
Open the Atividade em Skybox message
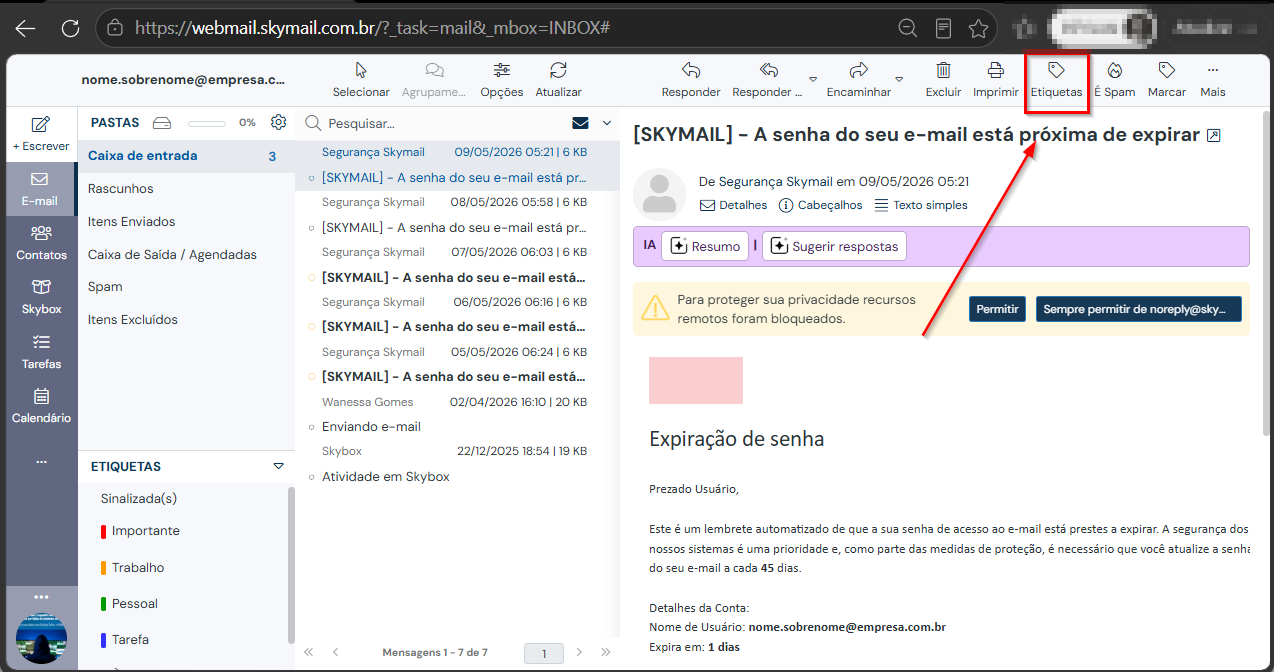tap(458, 464)
